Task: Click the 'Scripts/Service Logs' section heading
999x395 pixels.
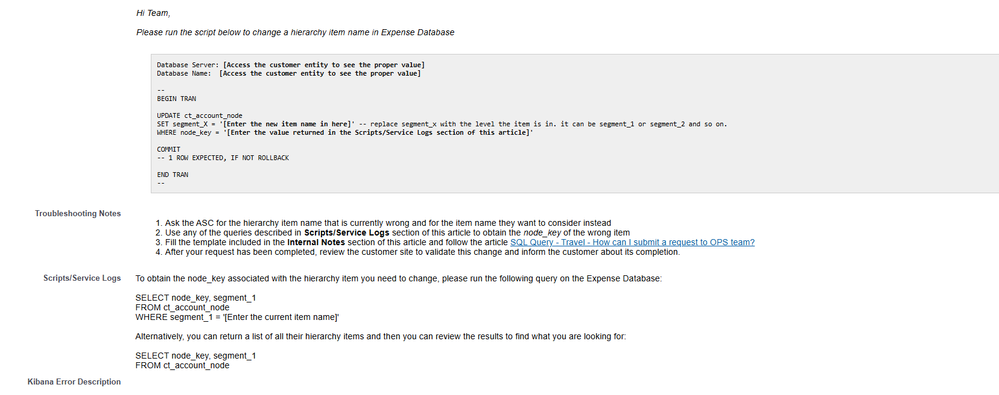Action: click(x=82, y=278)
